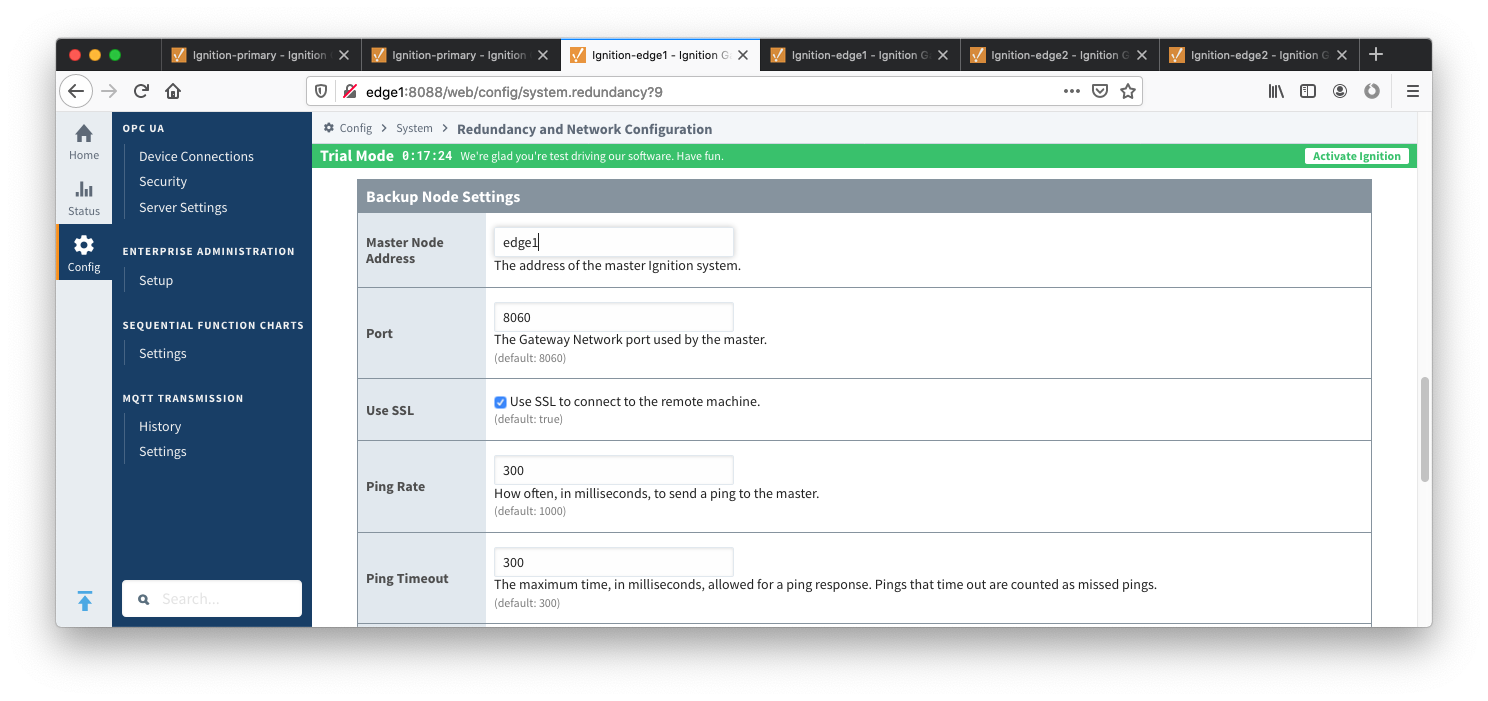1488x701 pixels.
Task: Reload the current page
Action: pos(141,91)
